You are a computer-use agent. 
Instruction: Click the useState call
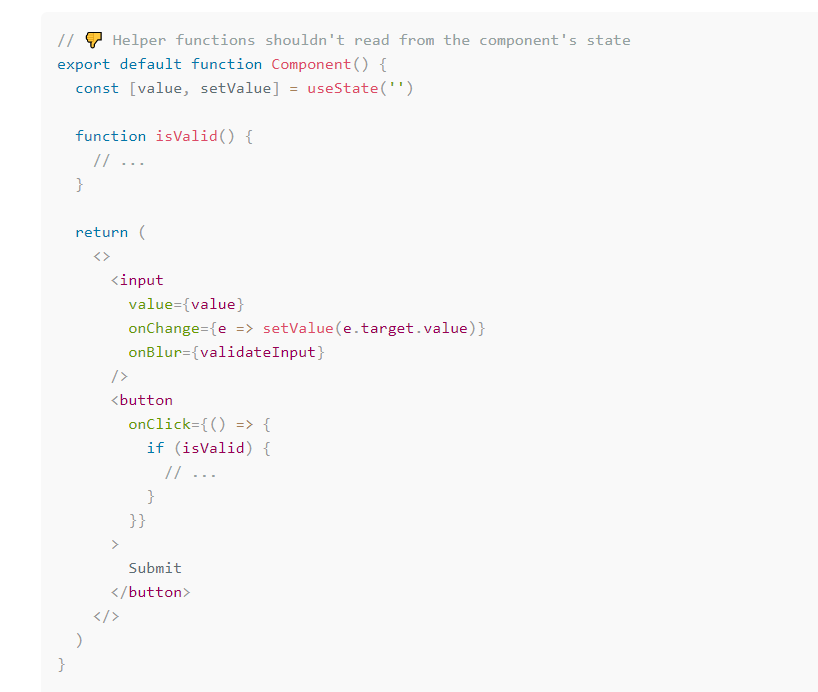(x=359, y=88)
